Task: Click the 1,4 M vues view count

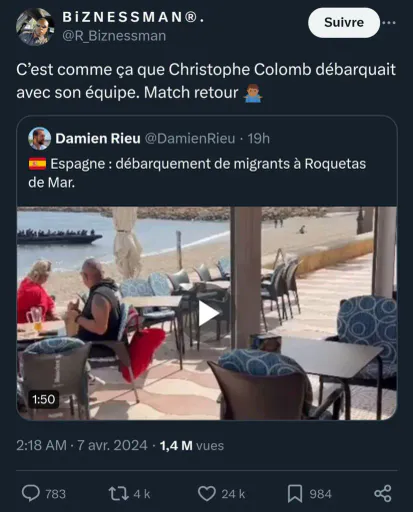Action: click(x=192, y=446)
